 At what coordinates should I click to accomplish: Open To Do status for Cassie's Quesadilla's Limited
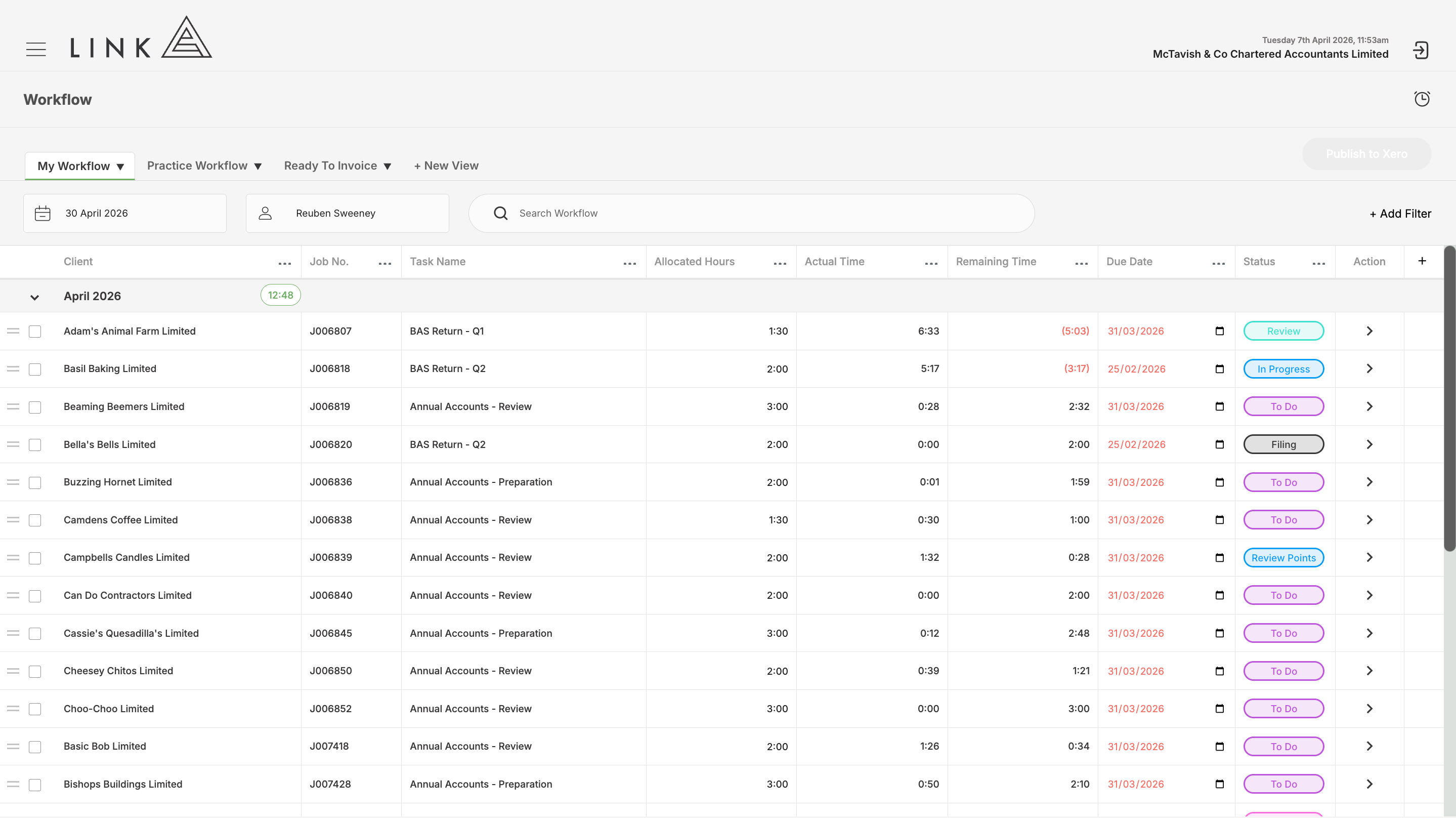click(x=1283, y=633)
